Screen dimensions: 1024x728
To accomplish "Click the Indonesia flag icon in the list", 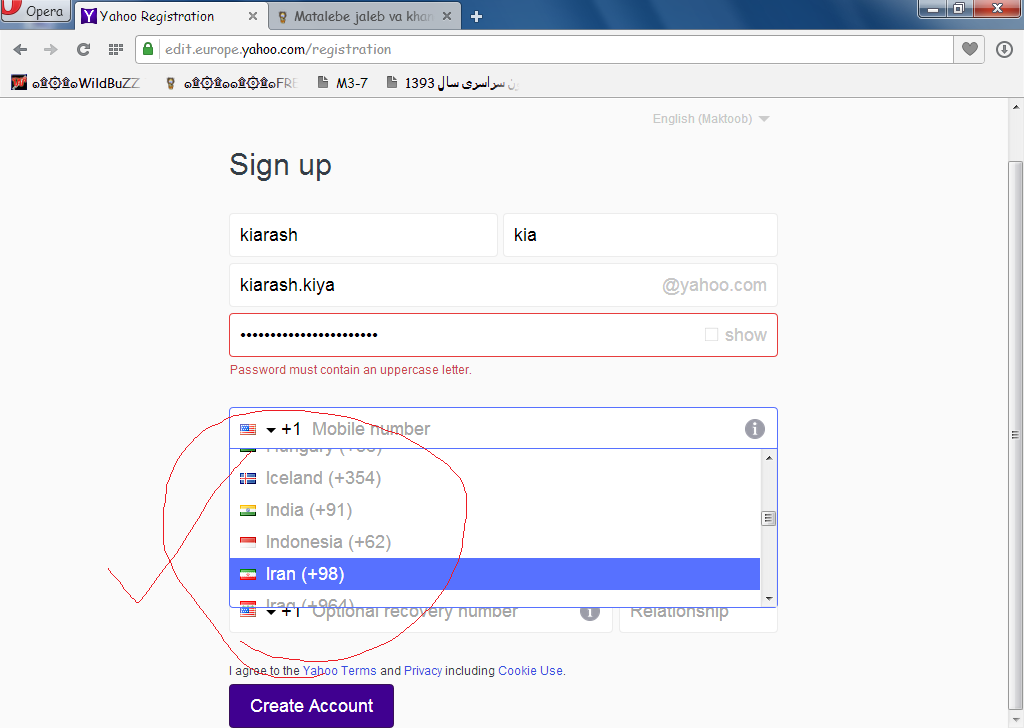I will [248, 543].
